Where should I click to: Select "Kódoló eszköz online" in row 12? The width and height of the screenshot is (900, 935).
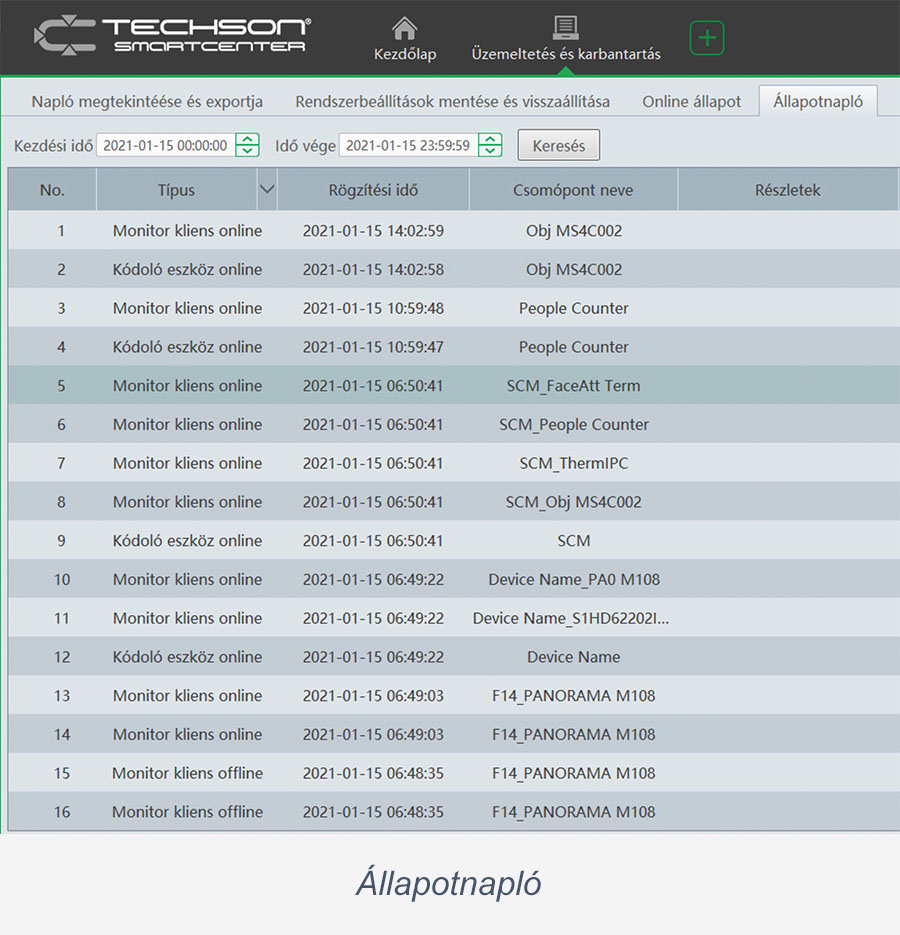[x=187, y=657]
